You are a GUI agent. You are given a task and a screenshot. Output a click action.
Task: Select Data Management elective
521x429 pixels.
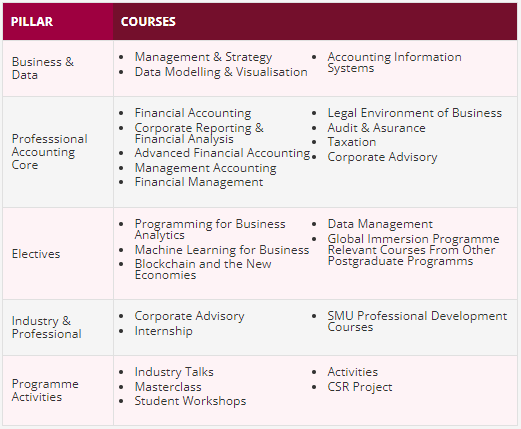coord(380,224)
